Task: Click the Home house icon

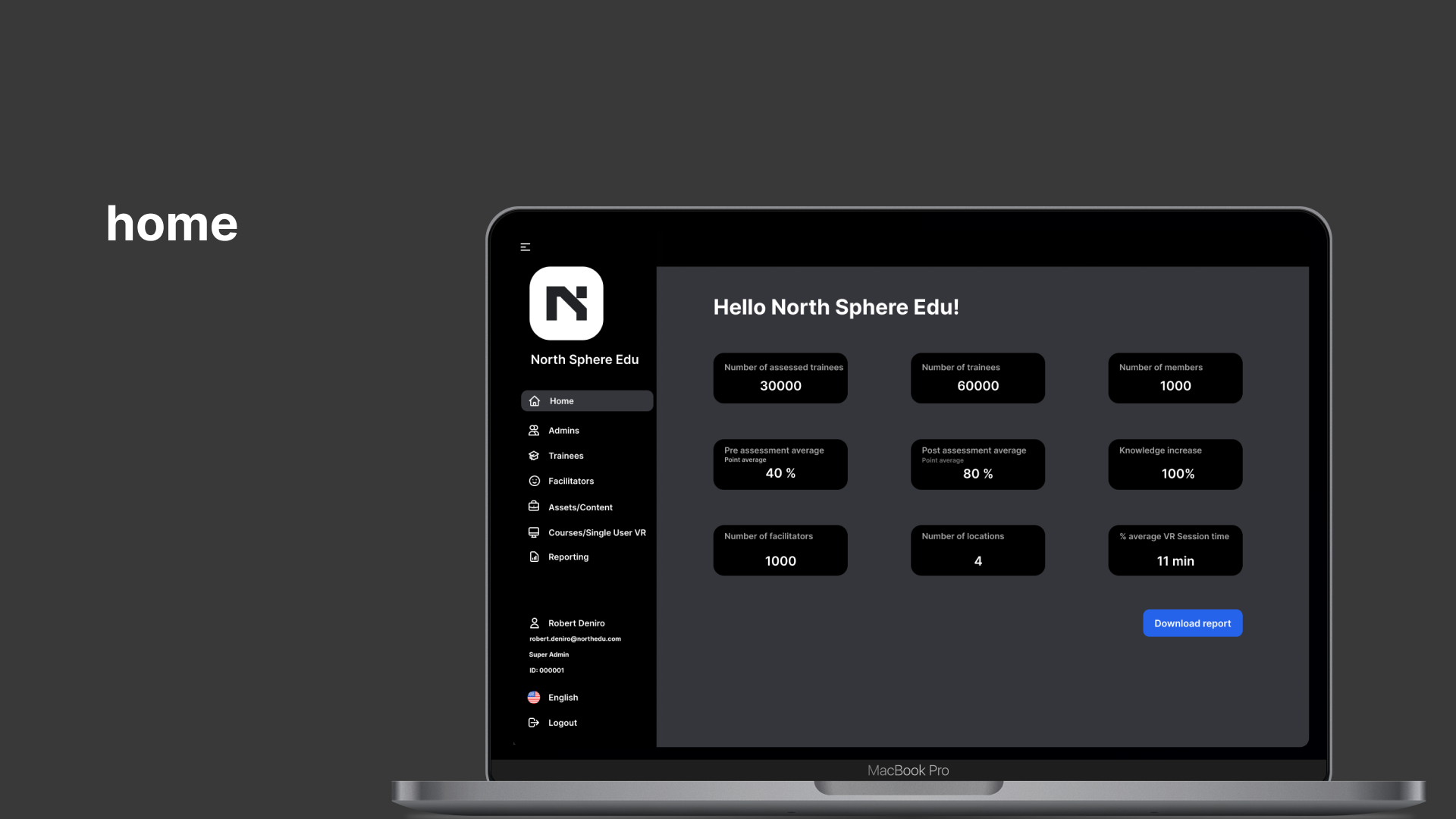Action: [535, 401]
